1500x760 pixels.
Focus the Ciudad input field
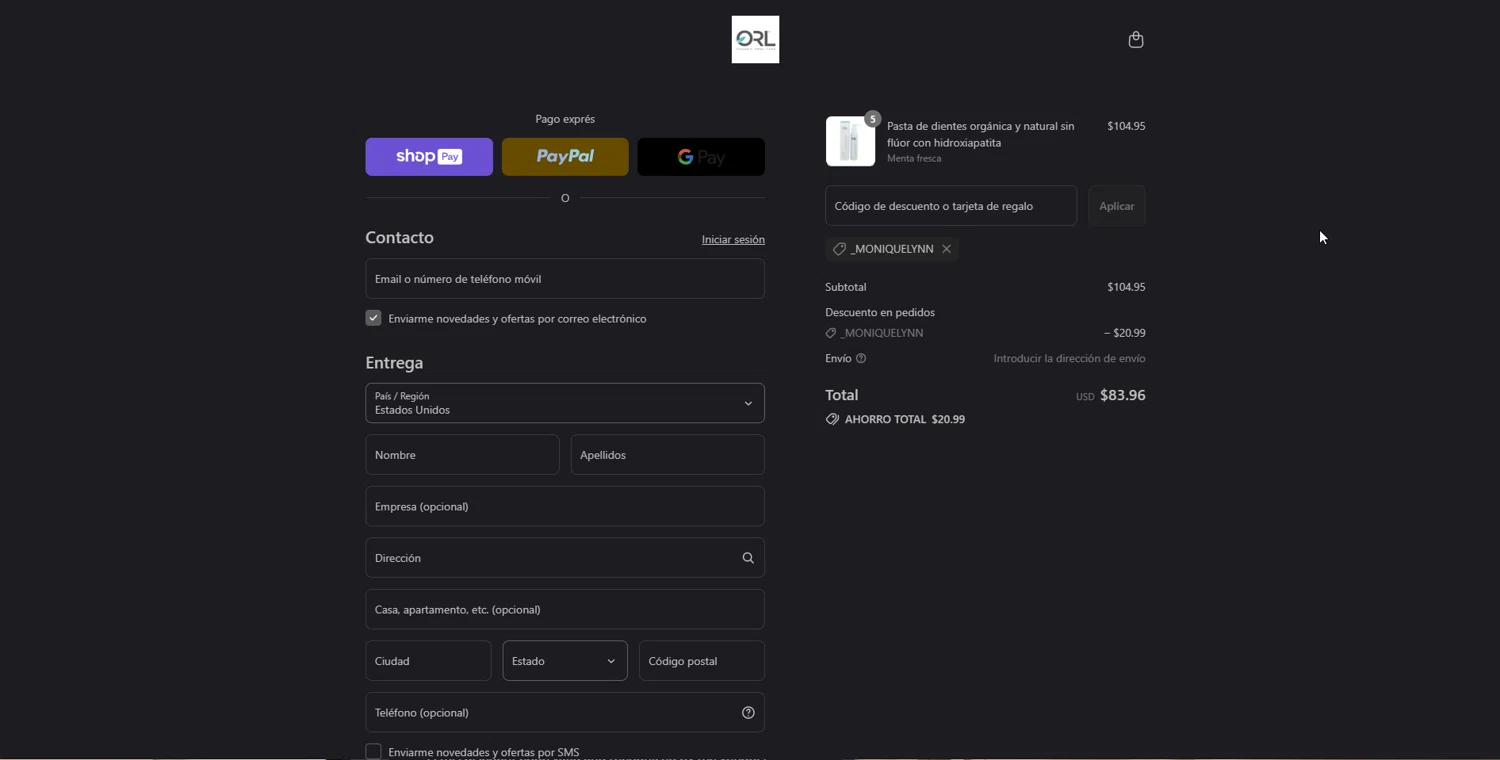click(x=428, y=661)
